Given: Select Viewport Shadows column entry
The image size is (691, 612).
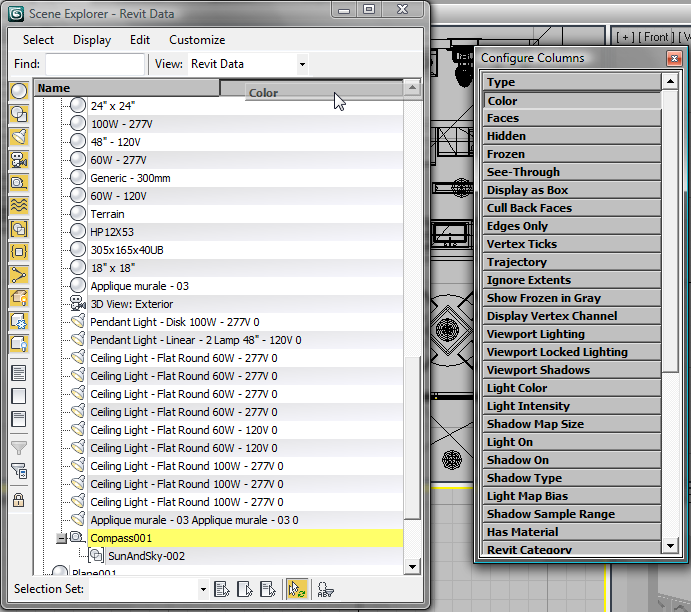Looking at the screenshot, I should (572, 370).
